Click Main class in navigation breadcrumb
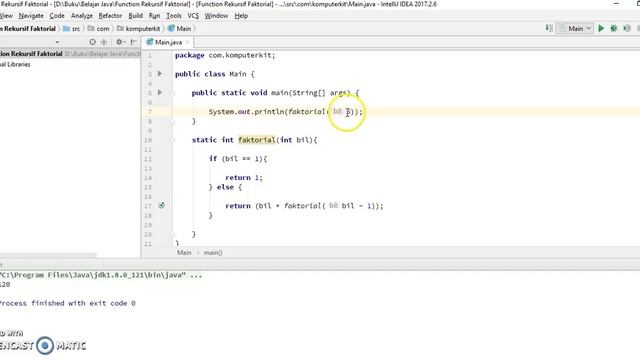 pos(179,29)
